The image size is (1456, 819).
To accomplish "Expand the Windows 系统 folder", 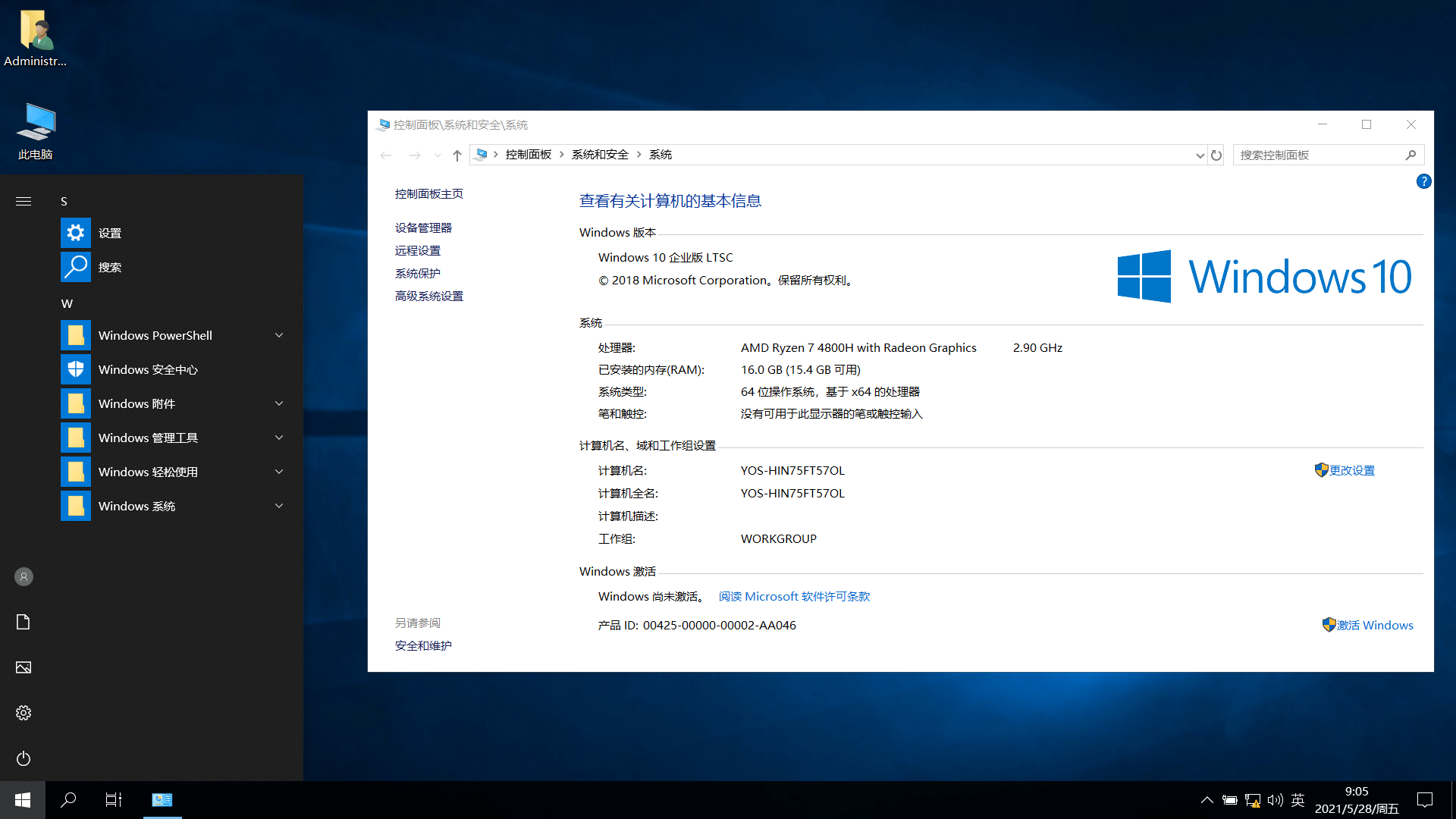I will [279, 506].
